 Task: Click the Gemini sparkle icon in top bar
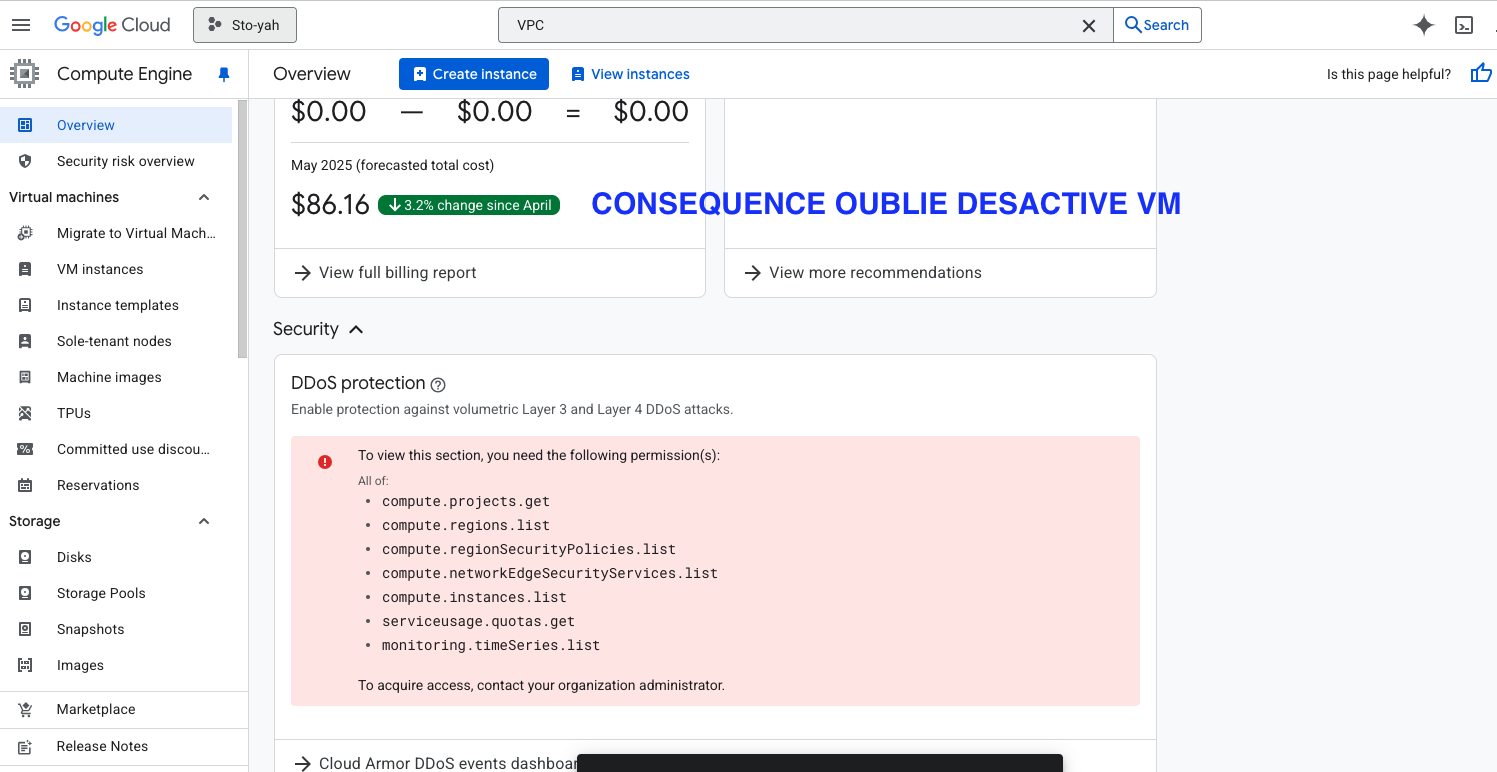tap(1424, 24)
